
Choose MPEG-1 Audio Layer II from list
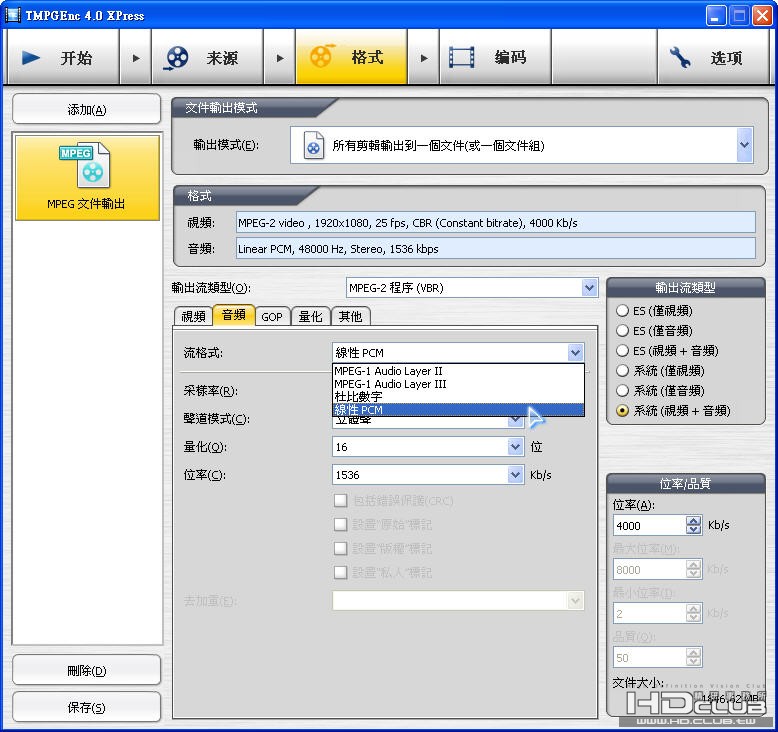[x=458, y=371]
